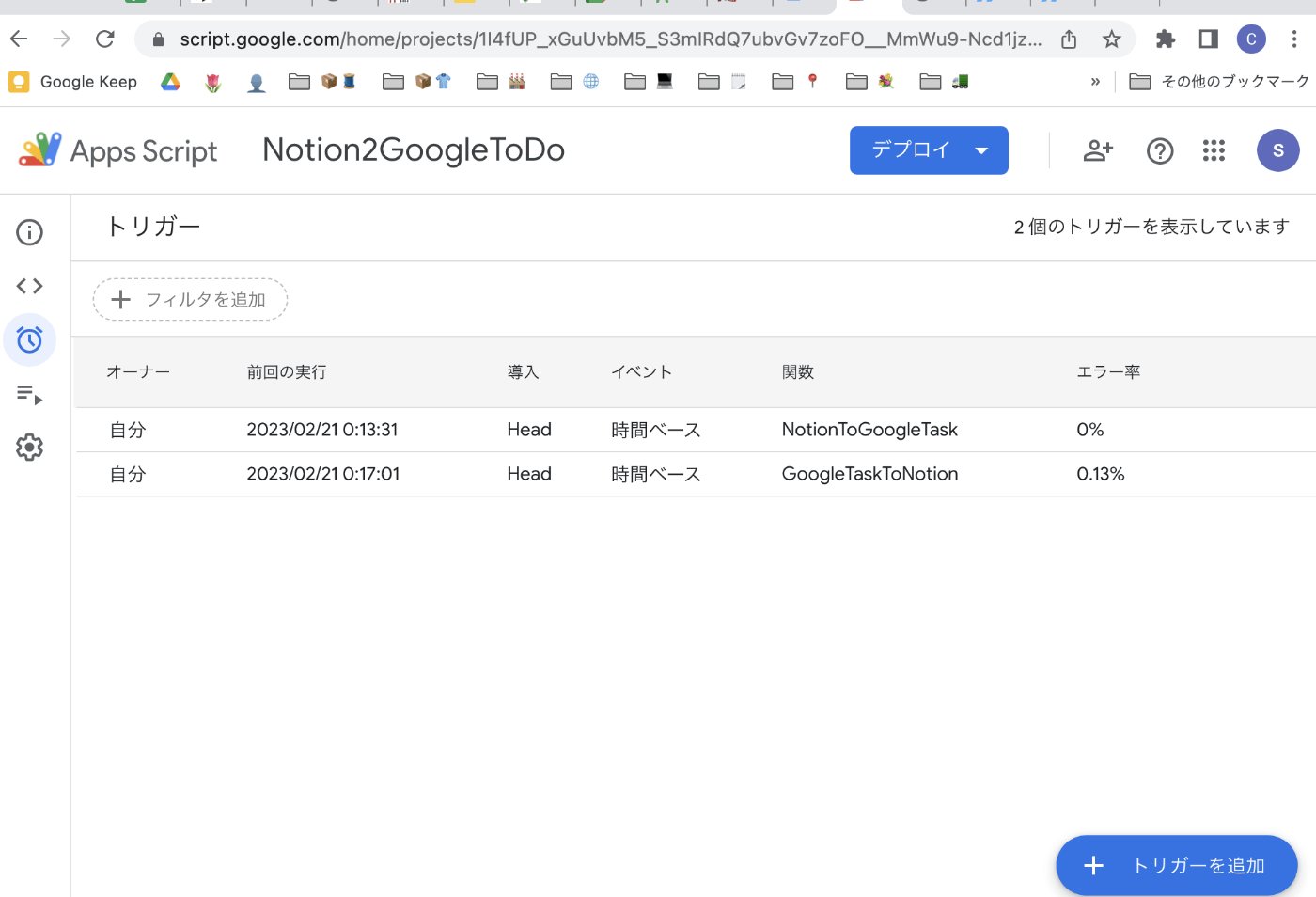The width and height of the screenshot is (1316, 897).
Task: Open the Google Drive bookmark icon
Action: (170, 82)
